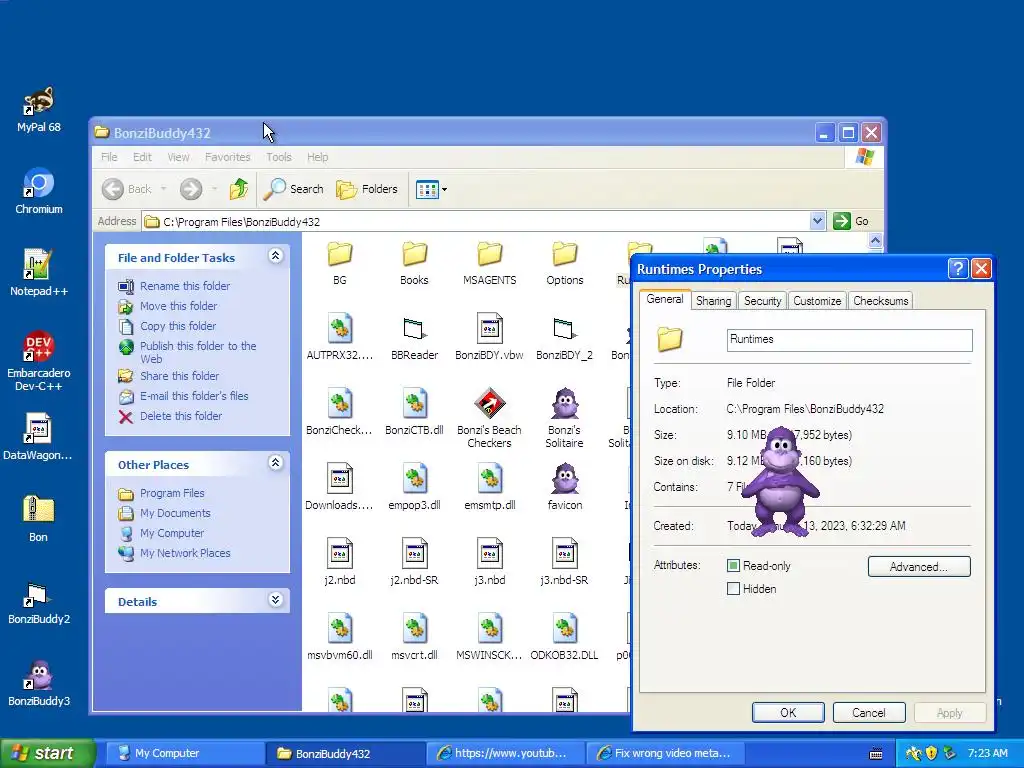This screenshot has height=768, width=1024.
Task: Select the MSAGENTS folder
Action: click(x=489, y=263)
